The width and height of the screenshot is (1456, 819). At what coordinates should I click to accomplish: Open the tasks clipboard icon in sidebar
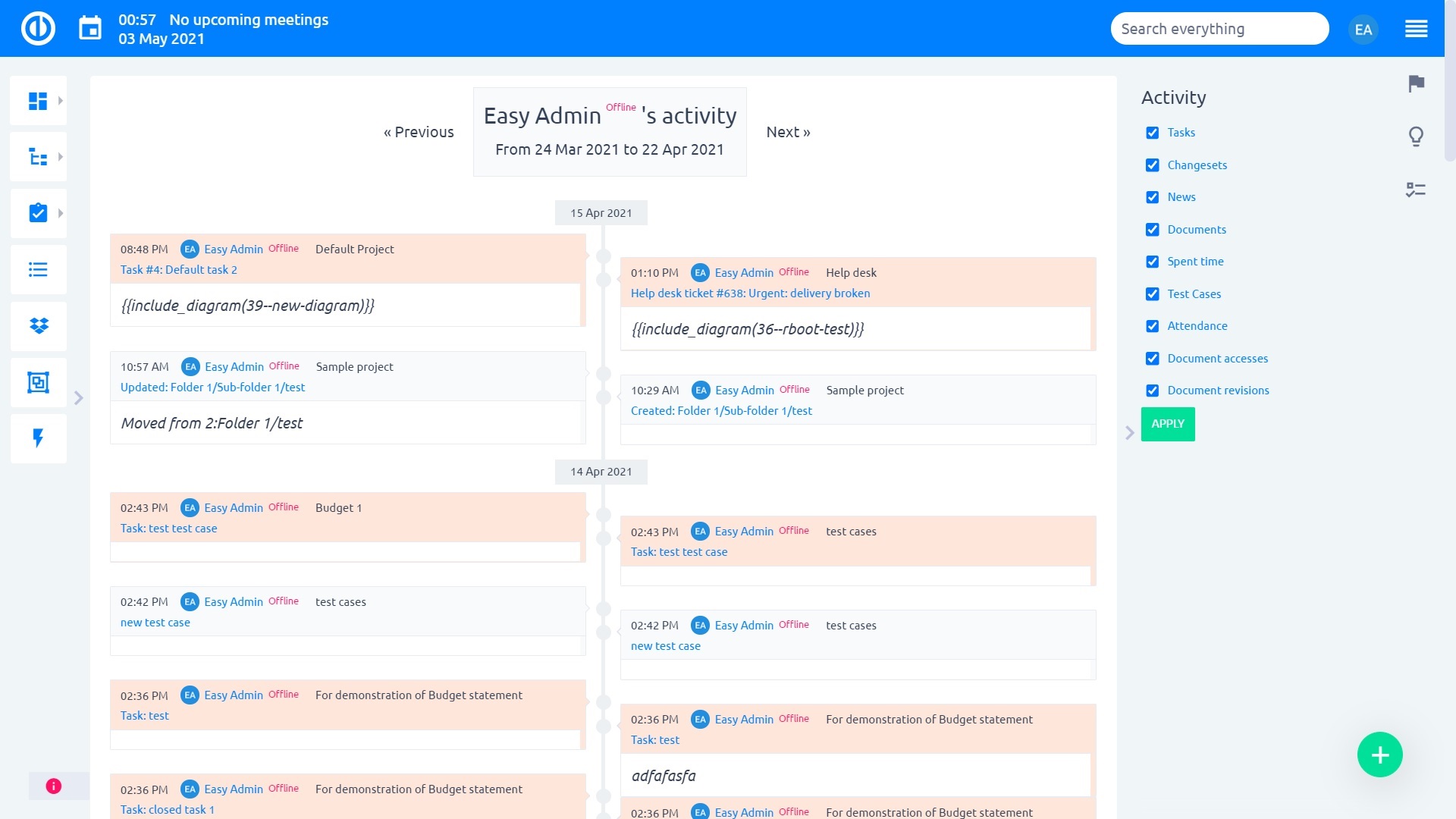36,213
